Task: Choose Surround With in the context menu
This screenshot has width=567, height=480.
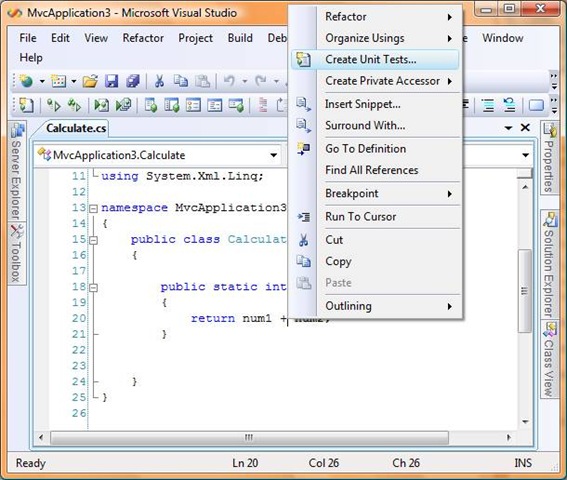Action: 375,126
